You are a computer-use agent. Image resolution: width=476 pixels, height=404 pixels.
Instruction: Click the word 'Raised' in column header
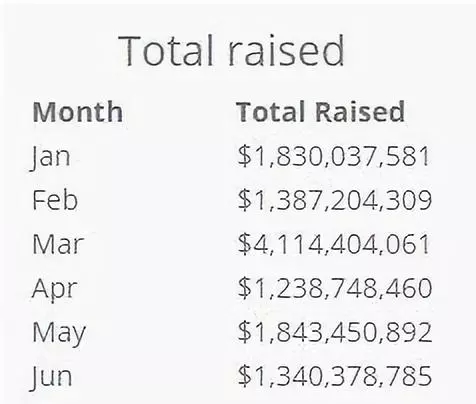[x=360, y=111]
